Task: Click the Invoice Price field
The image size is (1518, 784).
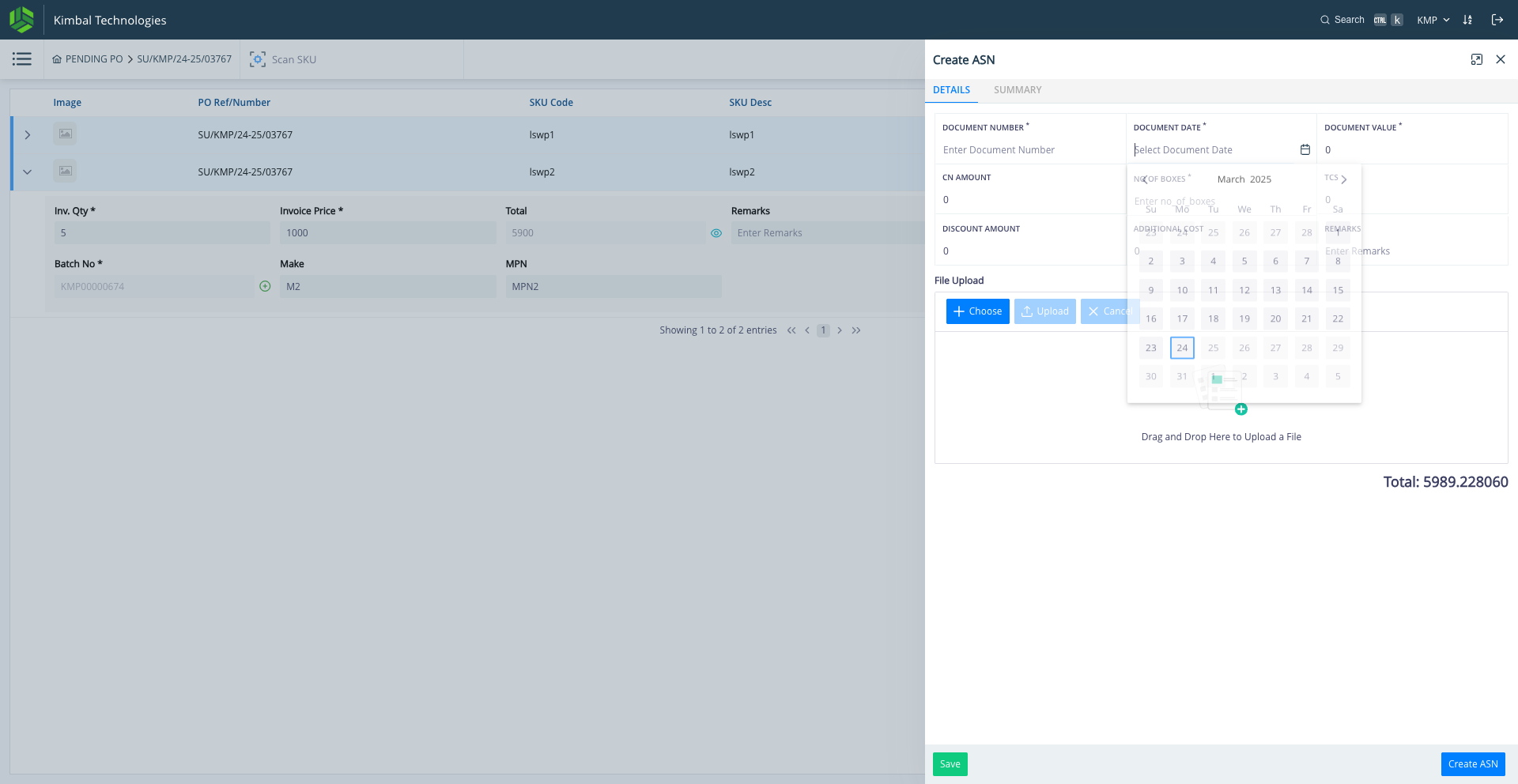Action: pyautogui.click(x=387, y=233)
